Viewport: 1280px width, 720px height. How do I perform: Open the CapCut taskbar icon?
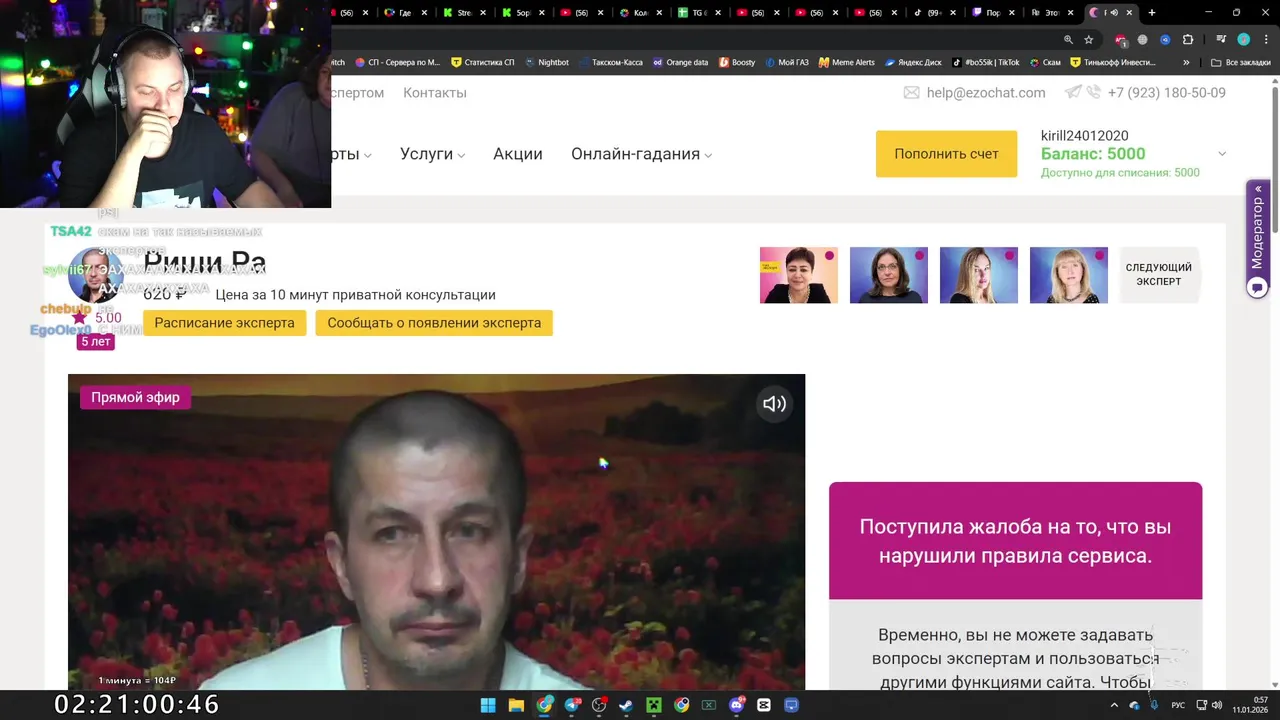764,705
